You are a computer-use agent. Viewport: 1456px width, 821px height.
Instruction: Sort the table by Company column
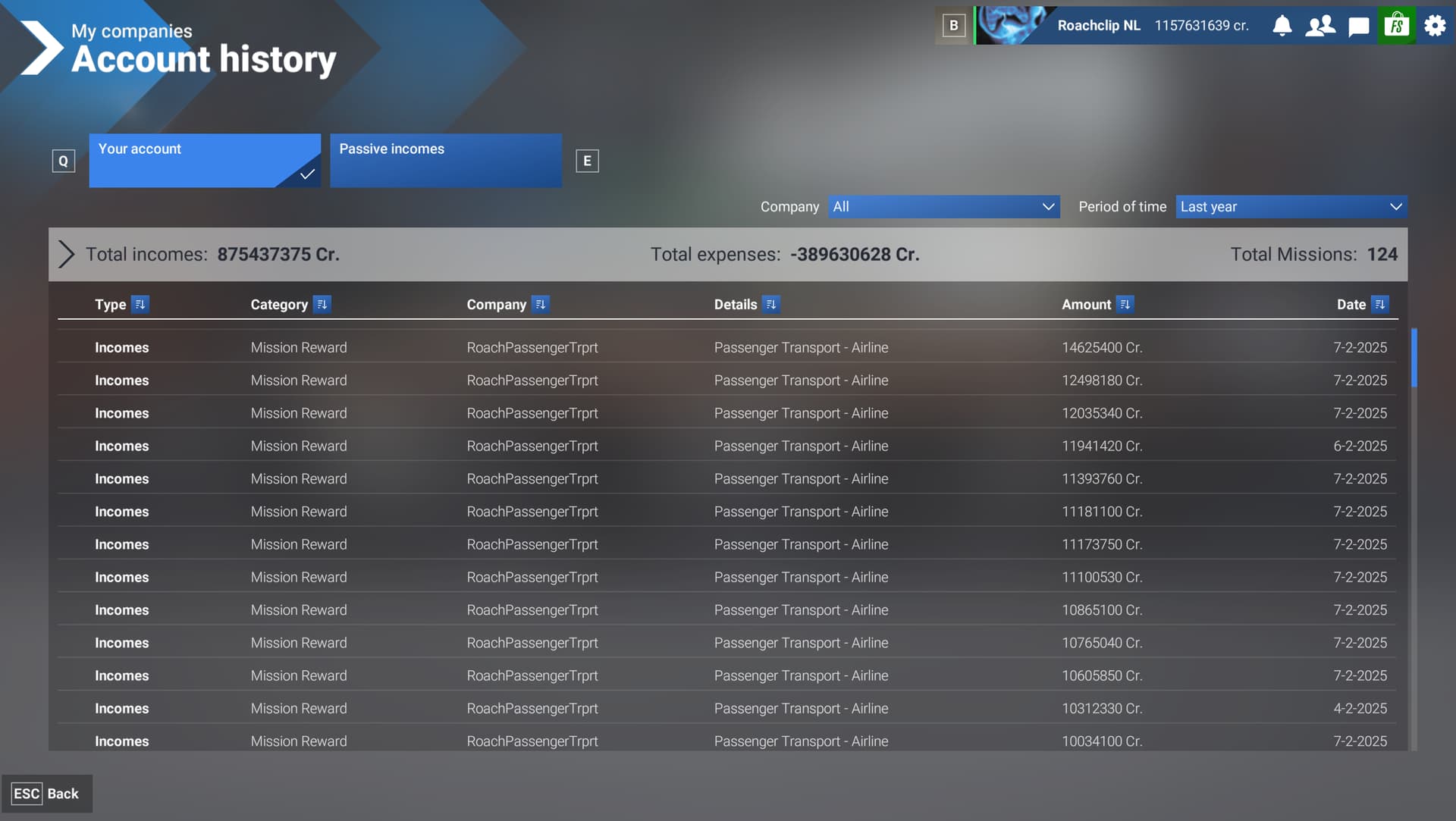(x=541, y=304)
